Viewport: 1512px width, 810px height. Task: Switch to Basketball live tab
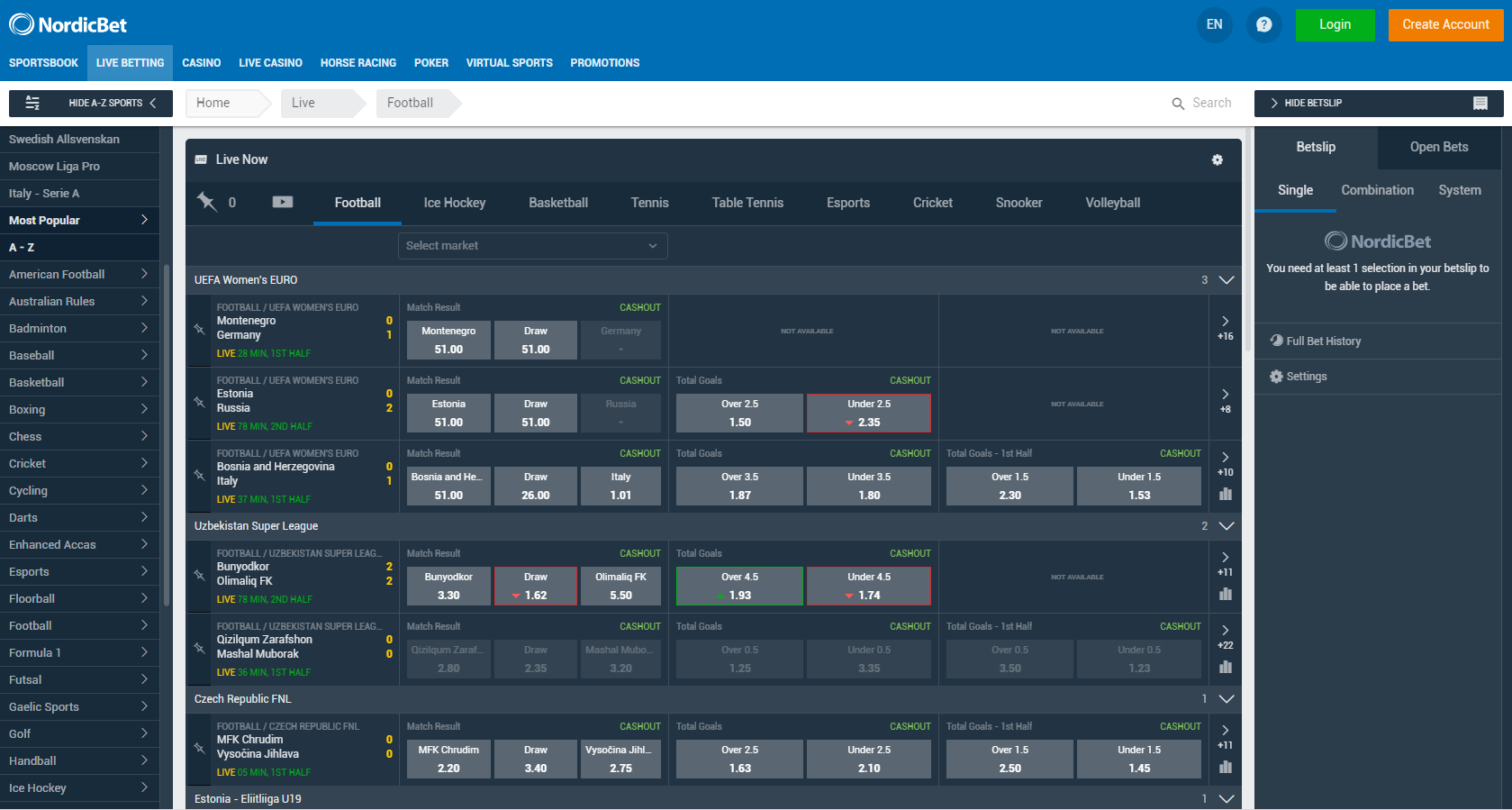(558, 203)
